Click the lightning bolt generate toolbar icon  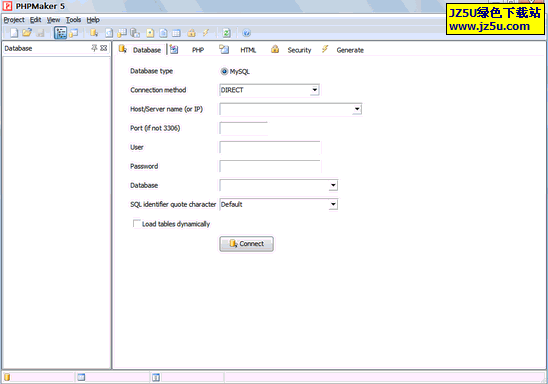[206, 33]
